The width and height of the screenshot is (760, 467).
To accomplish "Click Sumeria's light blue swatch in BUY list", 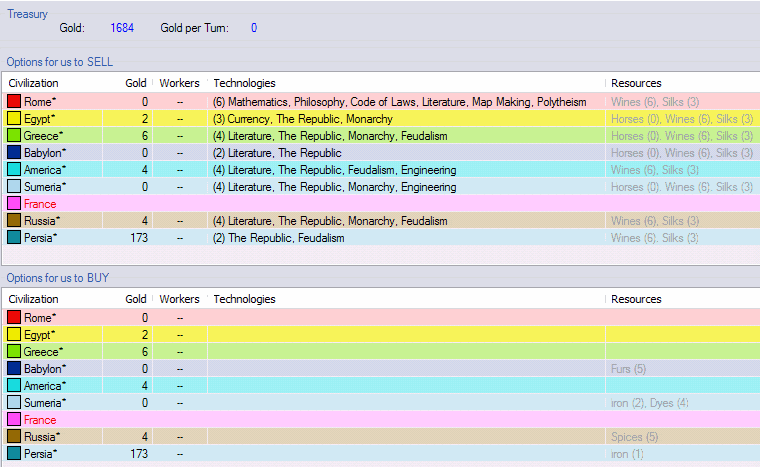I will [x=14, y=402].
